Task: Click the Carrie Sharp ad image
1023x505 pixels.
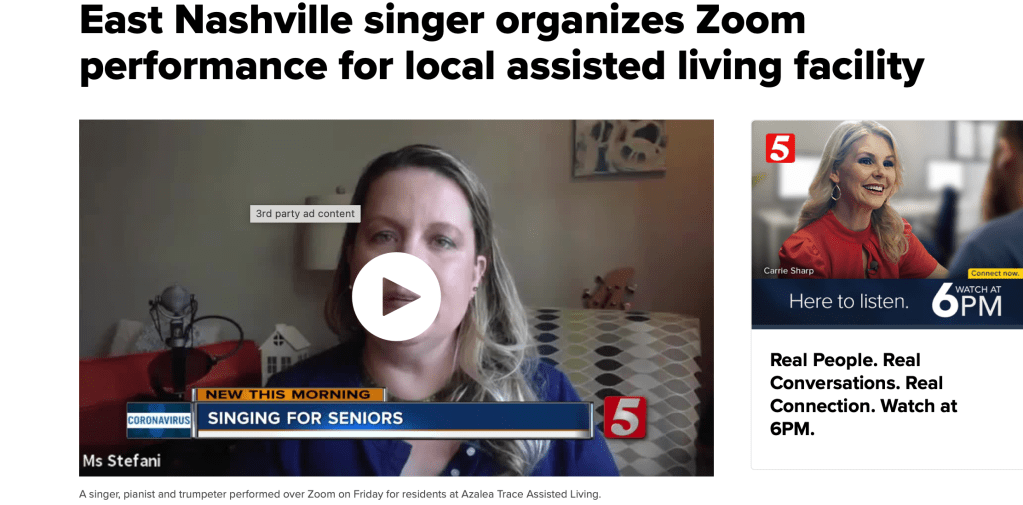Action: 887,224
